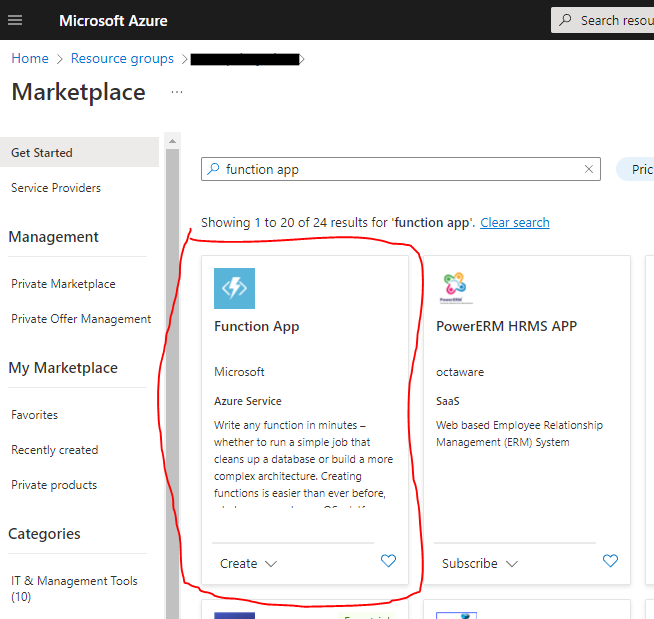The width and height of the screenshot is (654, 619).
Task: Click the search icon in marketplace search
Action: (213, 169)
